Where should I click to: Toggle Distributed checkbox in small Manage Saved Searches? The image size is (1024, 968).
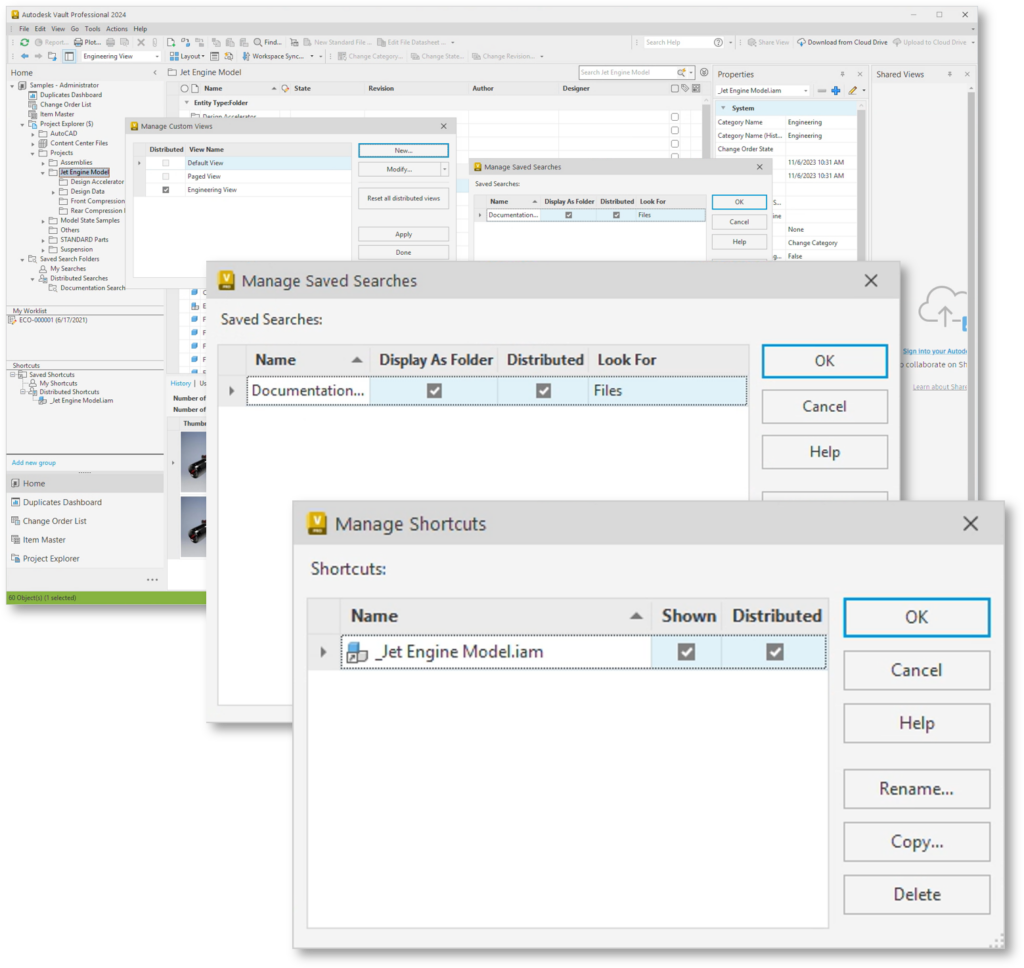(x=616, y=215)
